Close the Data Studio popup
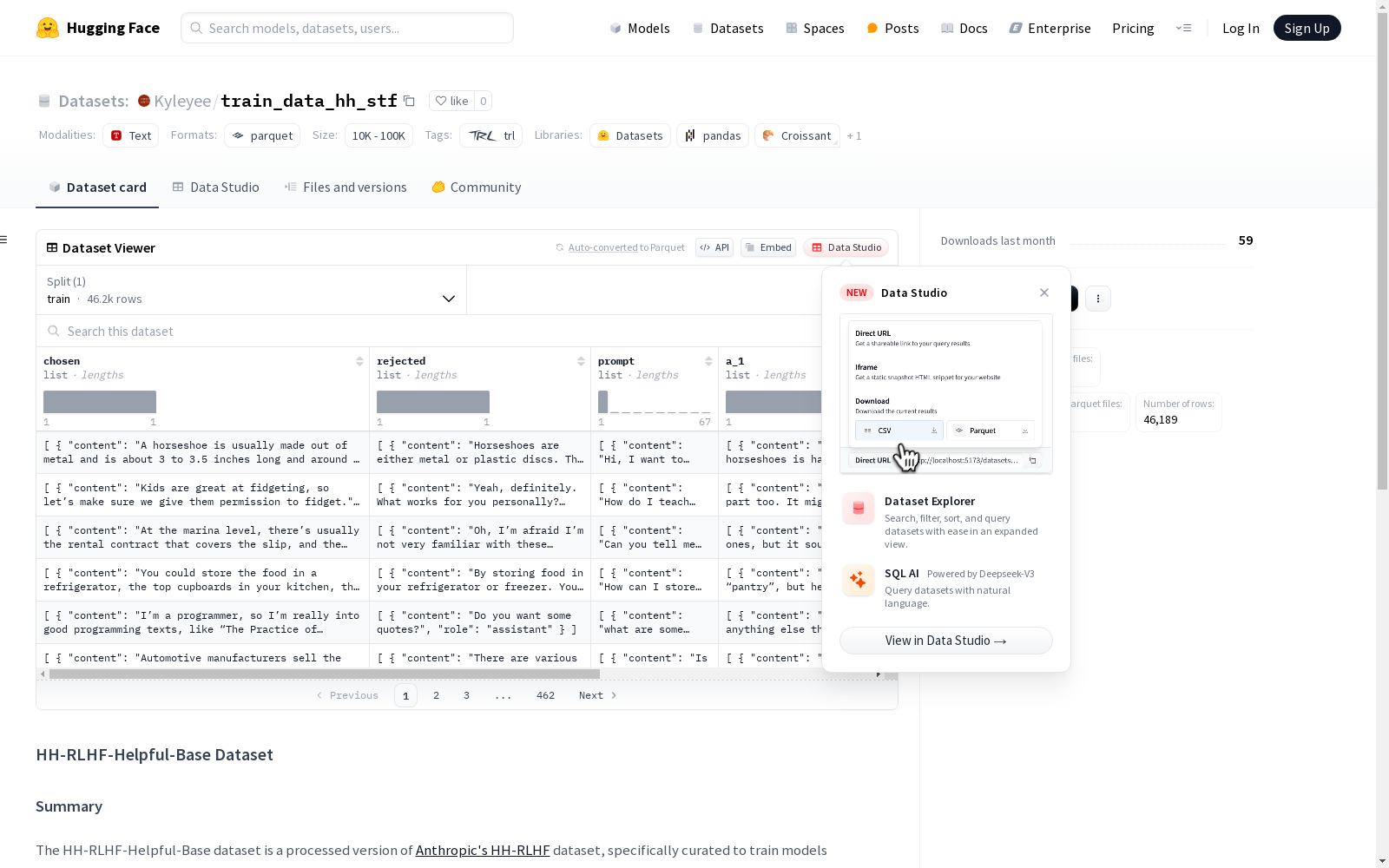Image resolution: width=1389 pixels, height=868 pixels. (1044, 293)
